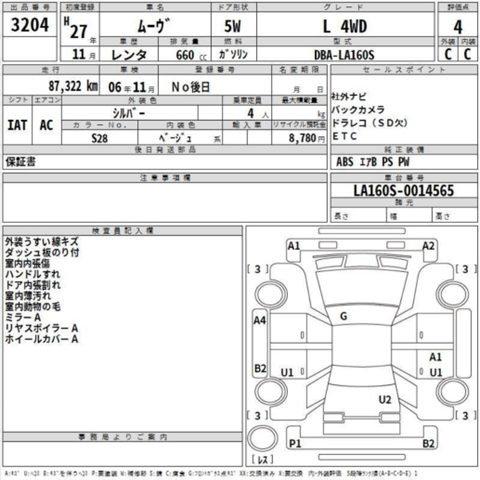Viewport: 480px width, 480px height.
Task: Click the U2 mark on the diagram
Action: pos(385,399)
